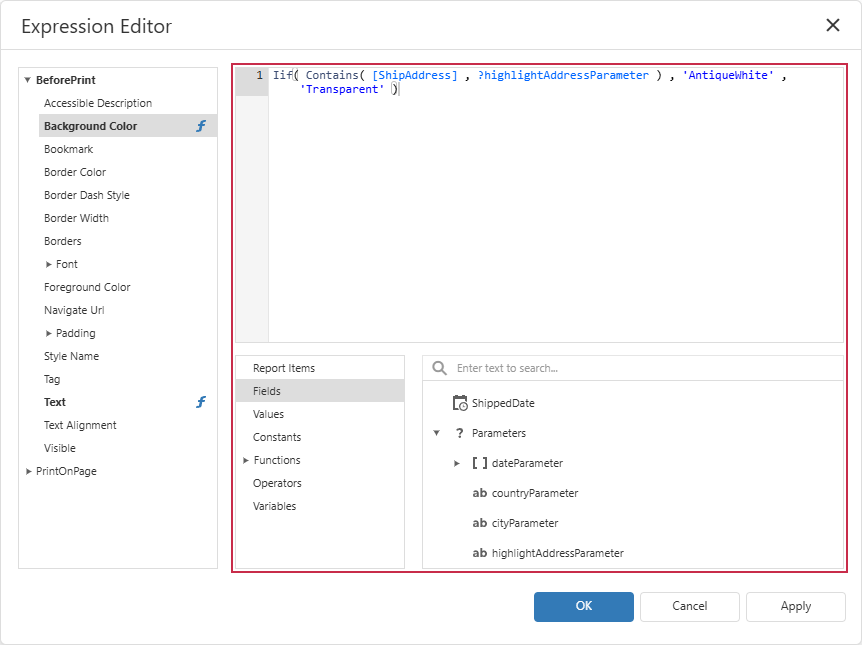Select the Fields category
The image size is (862, 645).
pos(320,391)
